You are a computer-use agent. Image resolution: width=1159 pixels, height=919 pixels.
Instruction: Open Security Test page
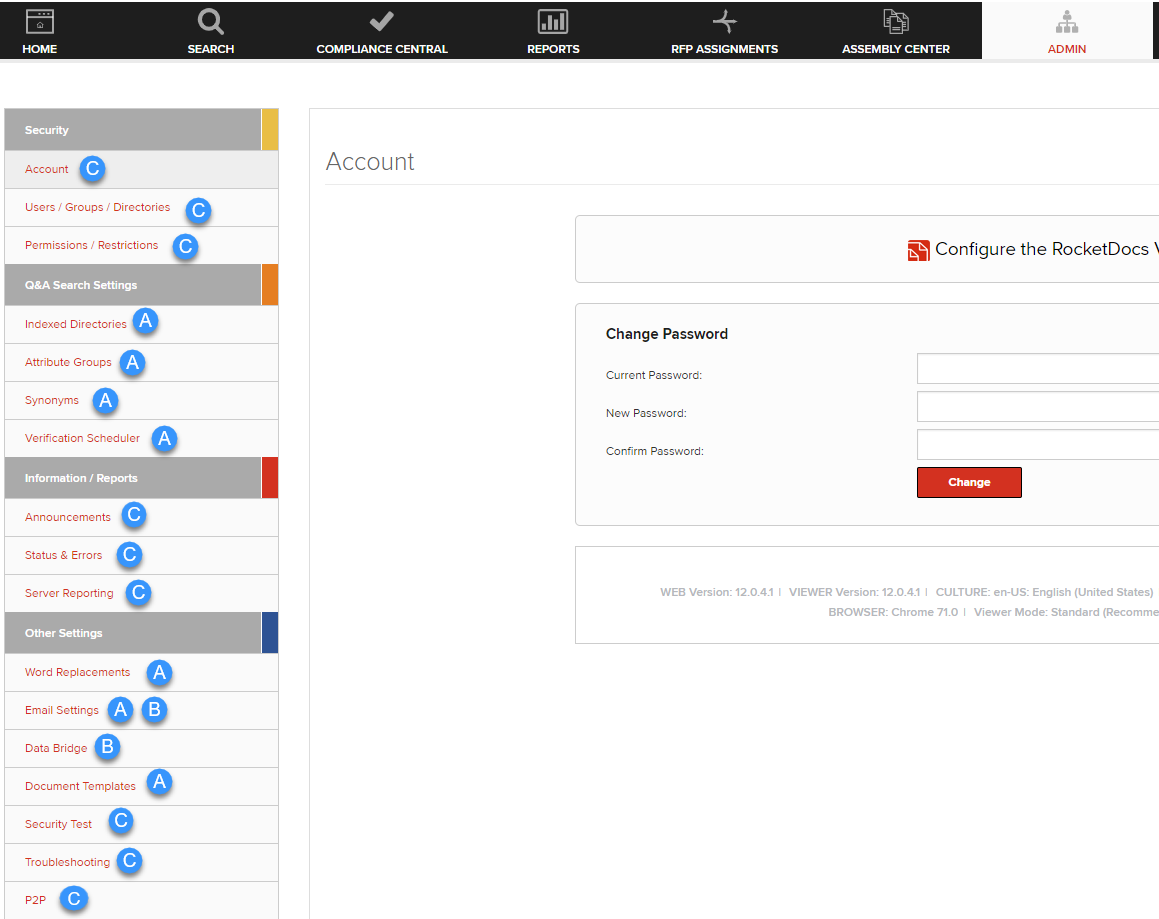tap(58, 824)
